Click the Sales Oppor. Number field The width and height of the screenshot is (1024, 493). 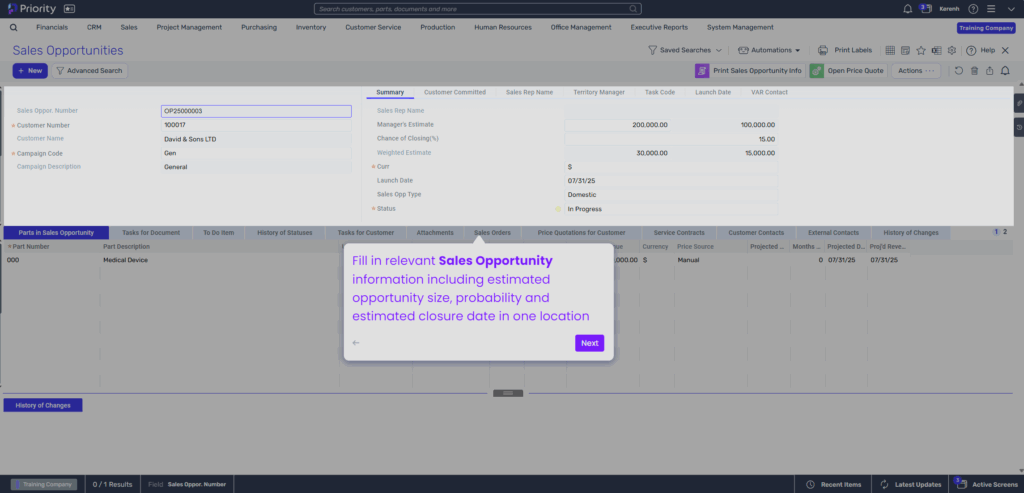coord(256,111)
